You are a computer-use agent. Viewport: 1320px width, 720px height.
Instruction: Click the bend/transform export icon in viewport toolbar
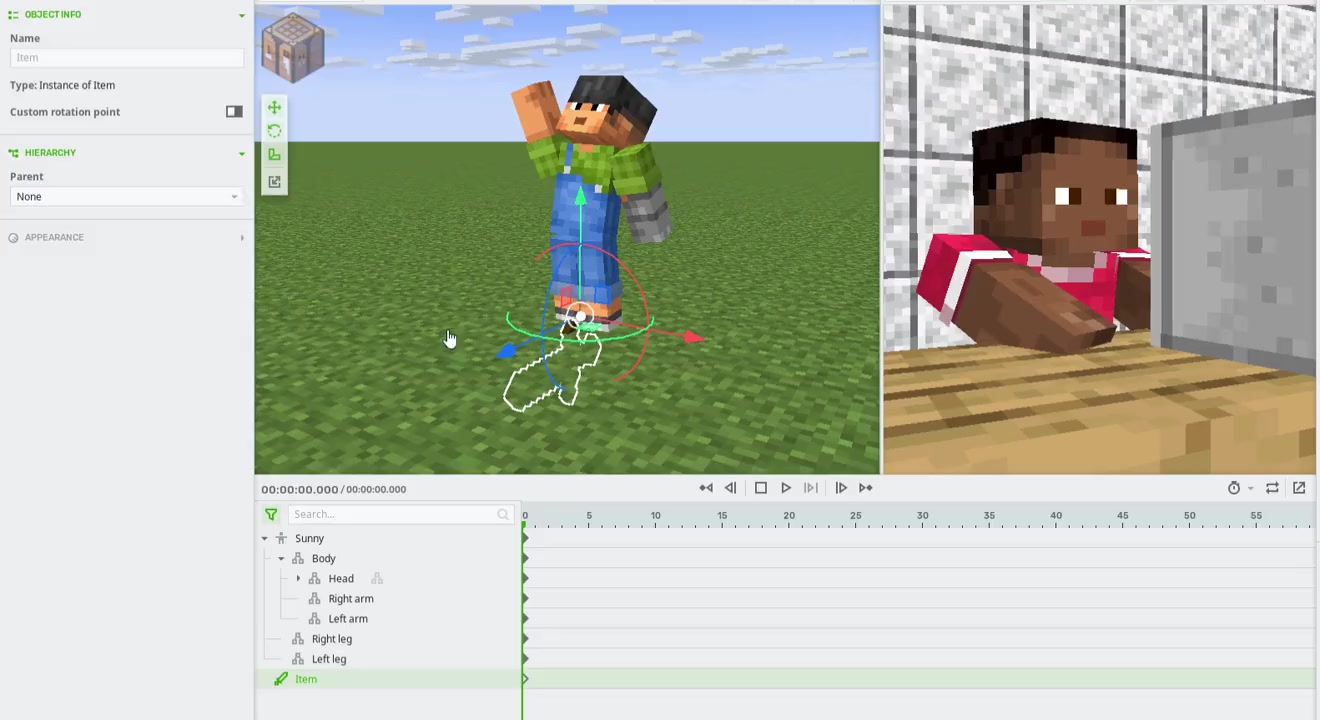pos(274,182)
